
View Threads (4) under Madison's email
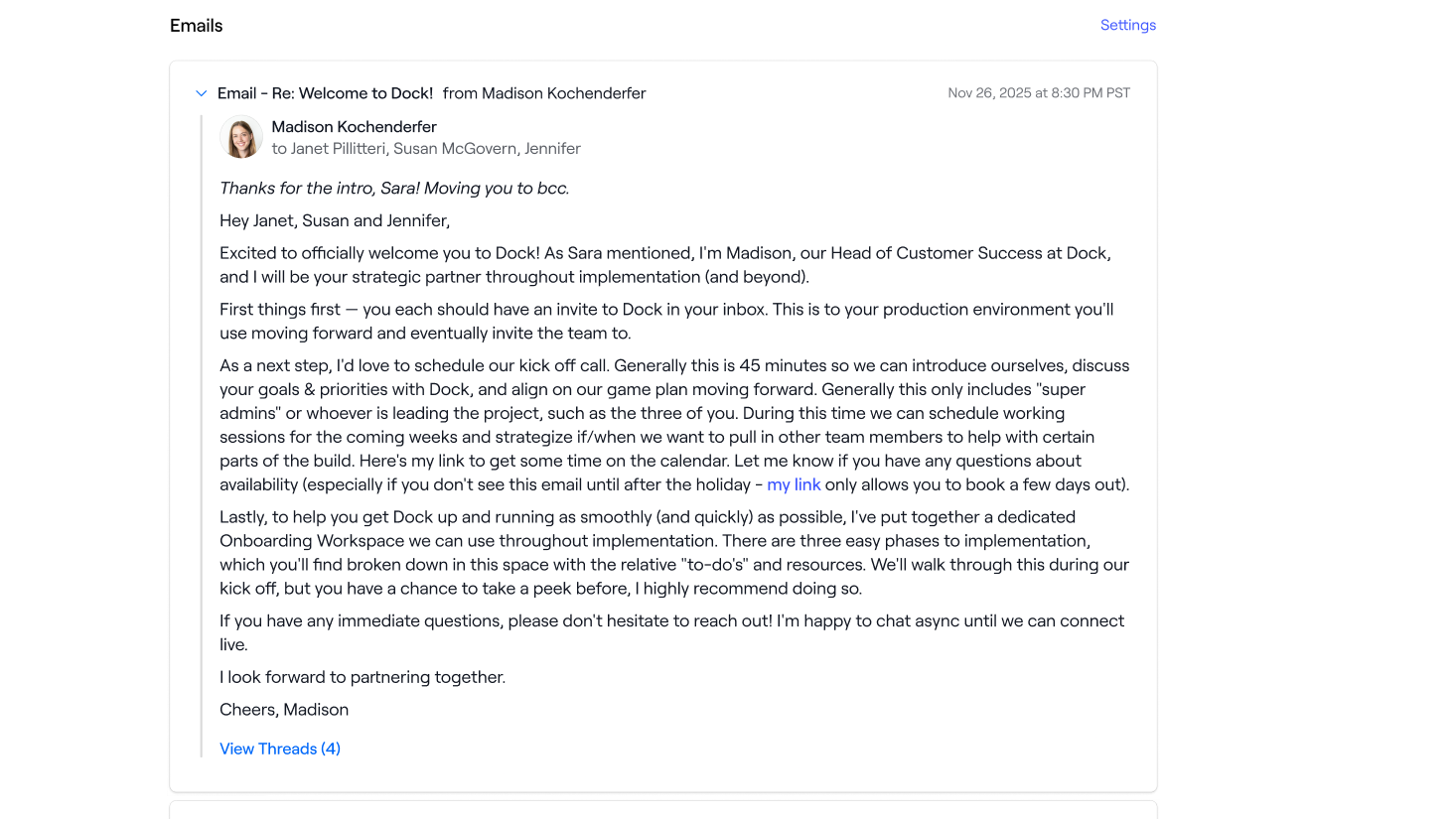(x=279, y=749)
